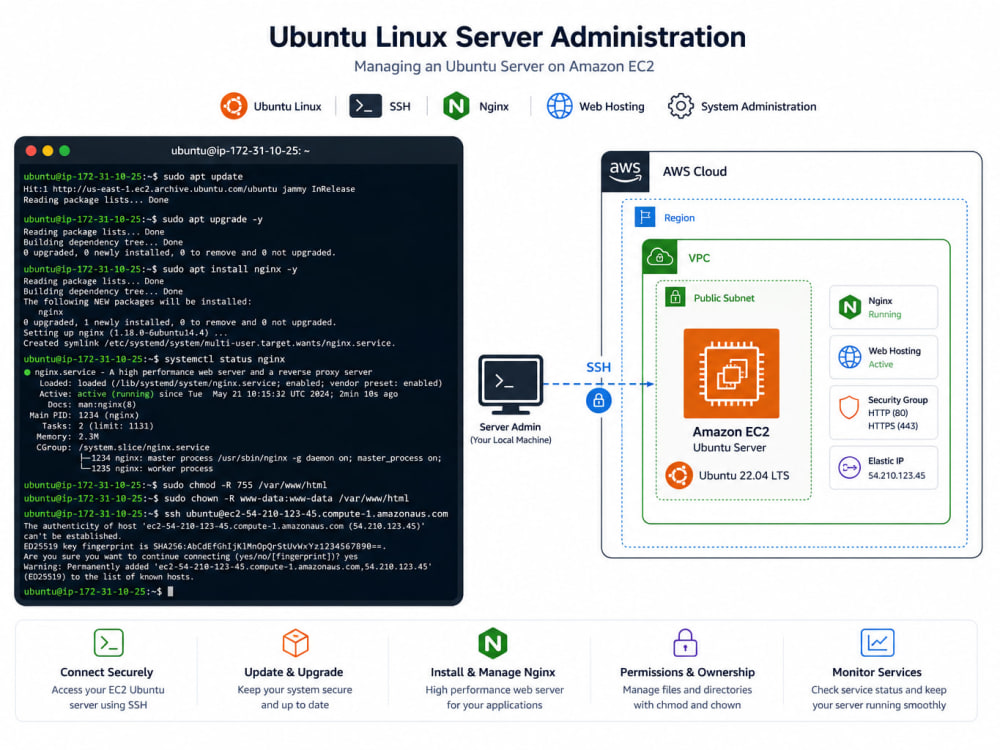Click the 'Connect Securely' heading
This screenshot has width=1000, height=750.
pyautogui.click(x=107, y=672)
